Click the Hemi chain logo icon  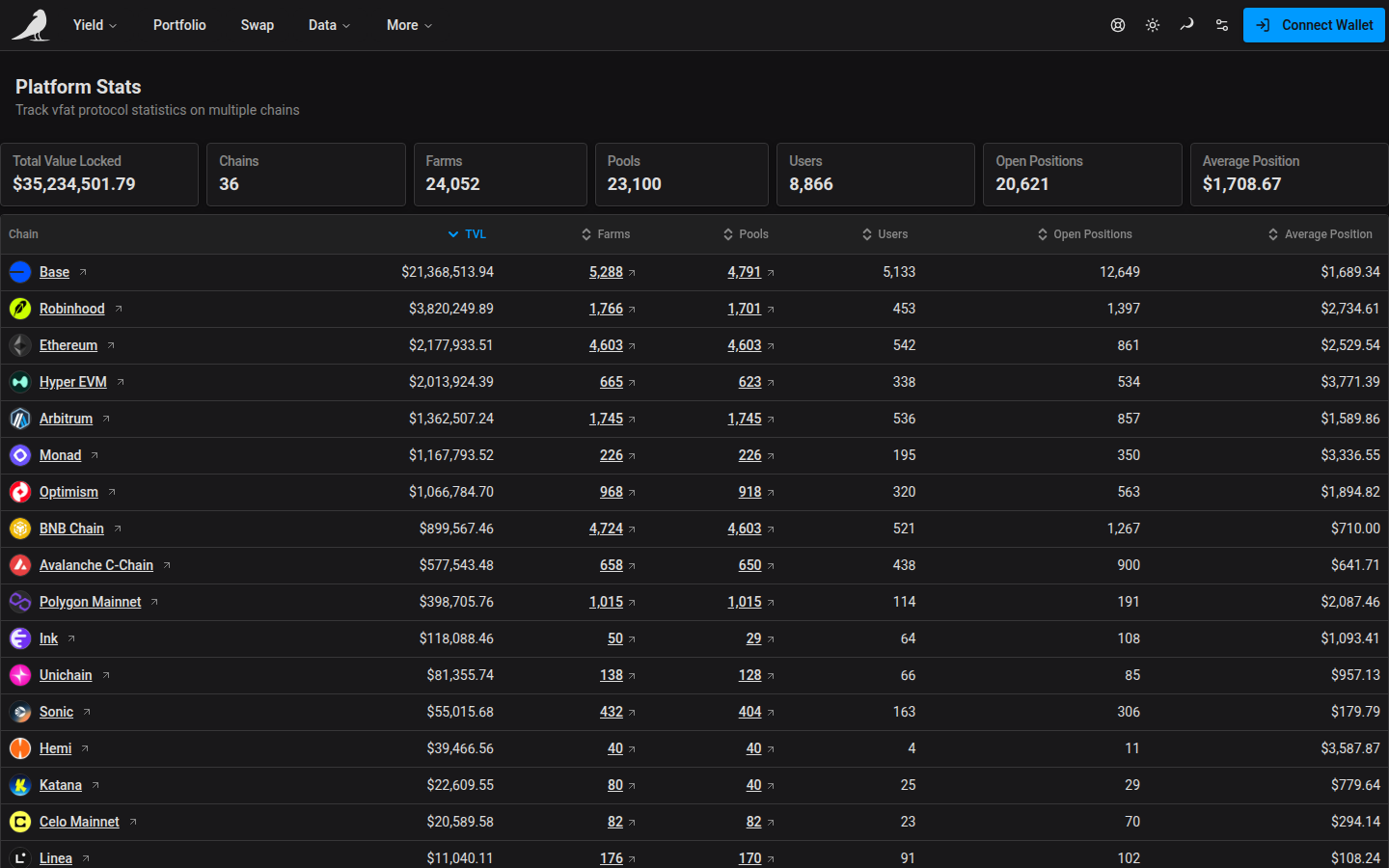[x=20, y=748]
